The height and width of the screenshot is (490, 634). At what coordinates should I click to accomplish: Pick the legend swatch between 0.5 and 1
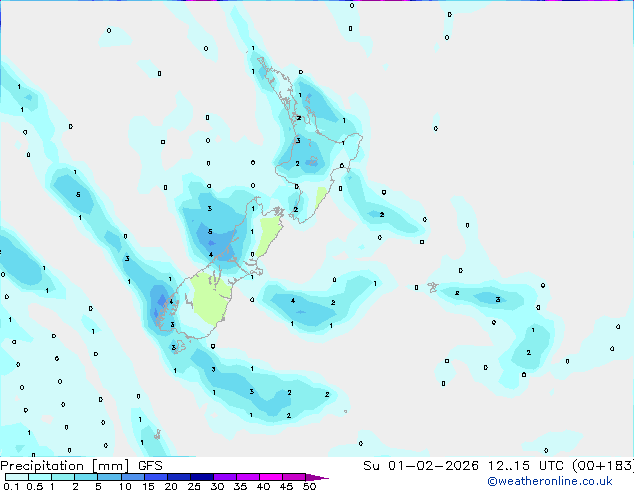pos(40,477)
